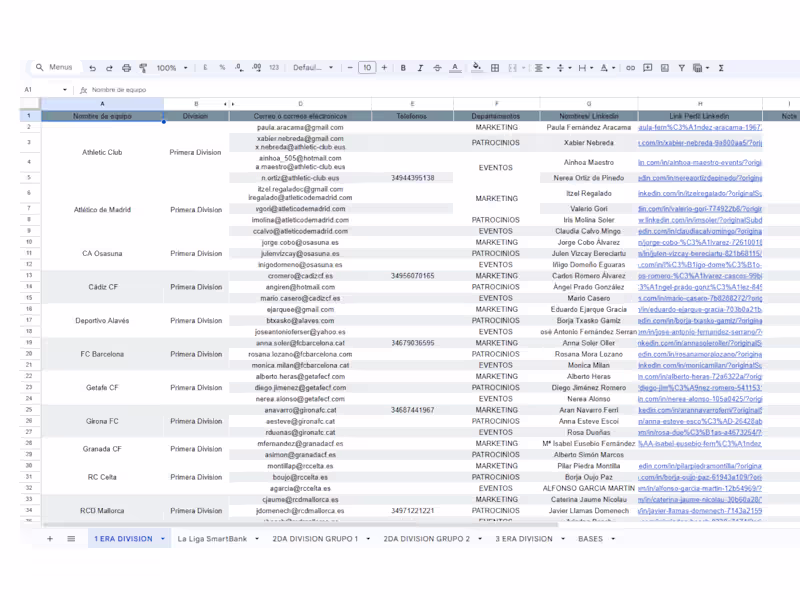Select phone cell 34944395138
Image resolution: width=800 pixels, height=600 pixels.
coord(412,178)
